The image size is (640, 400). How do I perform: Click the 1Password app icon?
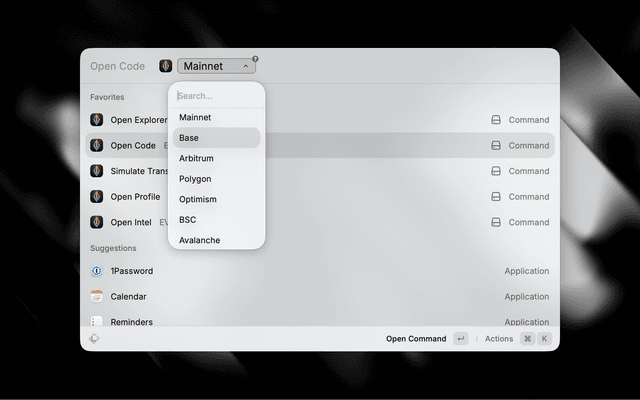[x=97, y=271]
